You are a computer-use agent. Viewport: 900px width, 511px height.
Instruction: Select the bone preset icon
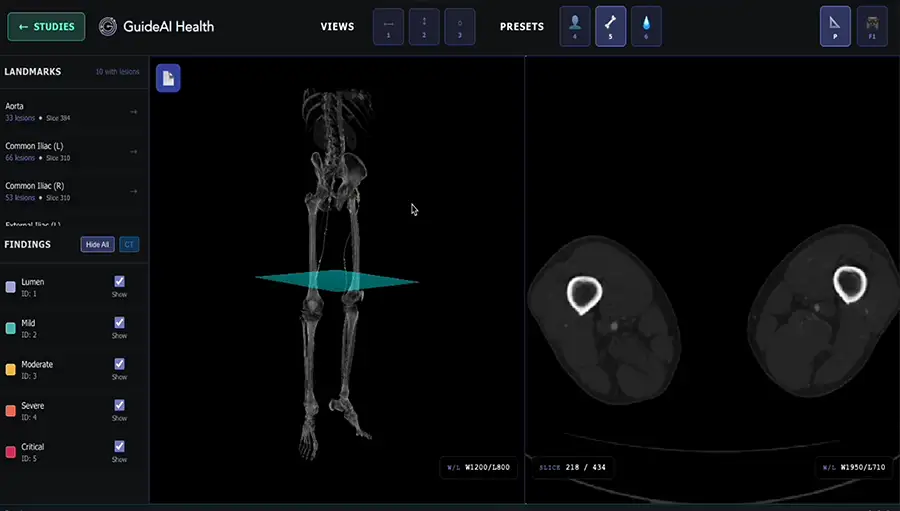610,26
